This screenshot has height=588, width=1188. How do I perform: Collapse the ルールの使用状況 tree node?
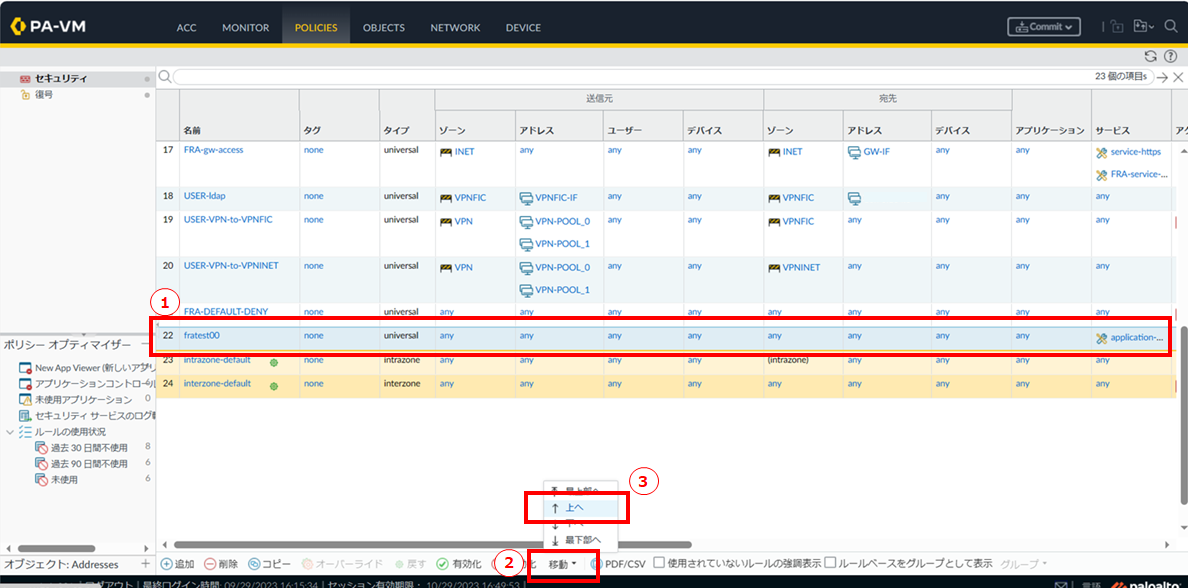click(11, 432)
